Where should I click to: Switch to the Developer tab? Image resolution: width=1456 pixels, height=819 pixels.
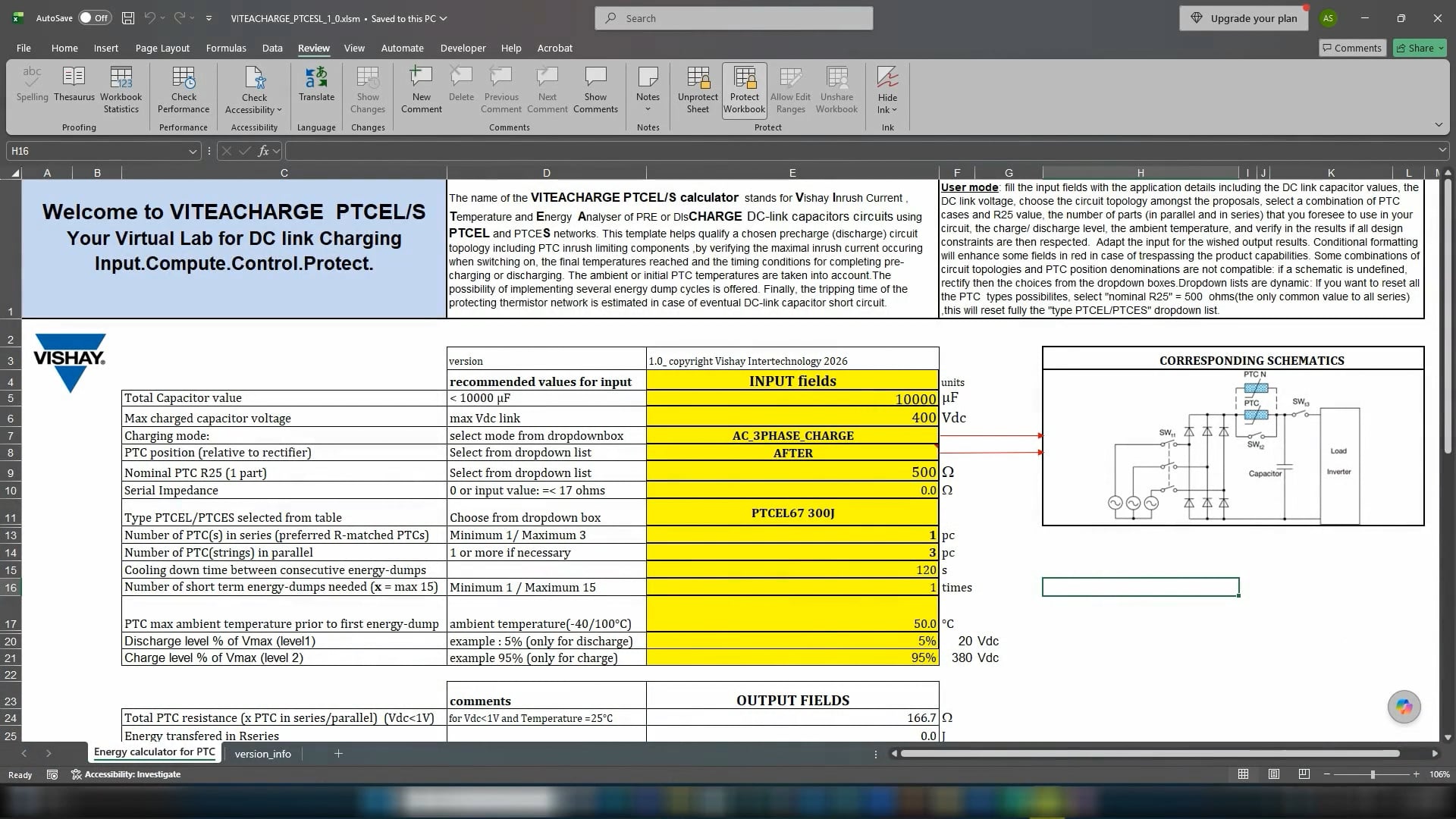pyautogui.click(x=463, y=48)
